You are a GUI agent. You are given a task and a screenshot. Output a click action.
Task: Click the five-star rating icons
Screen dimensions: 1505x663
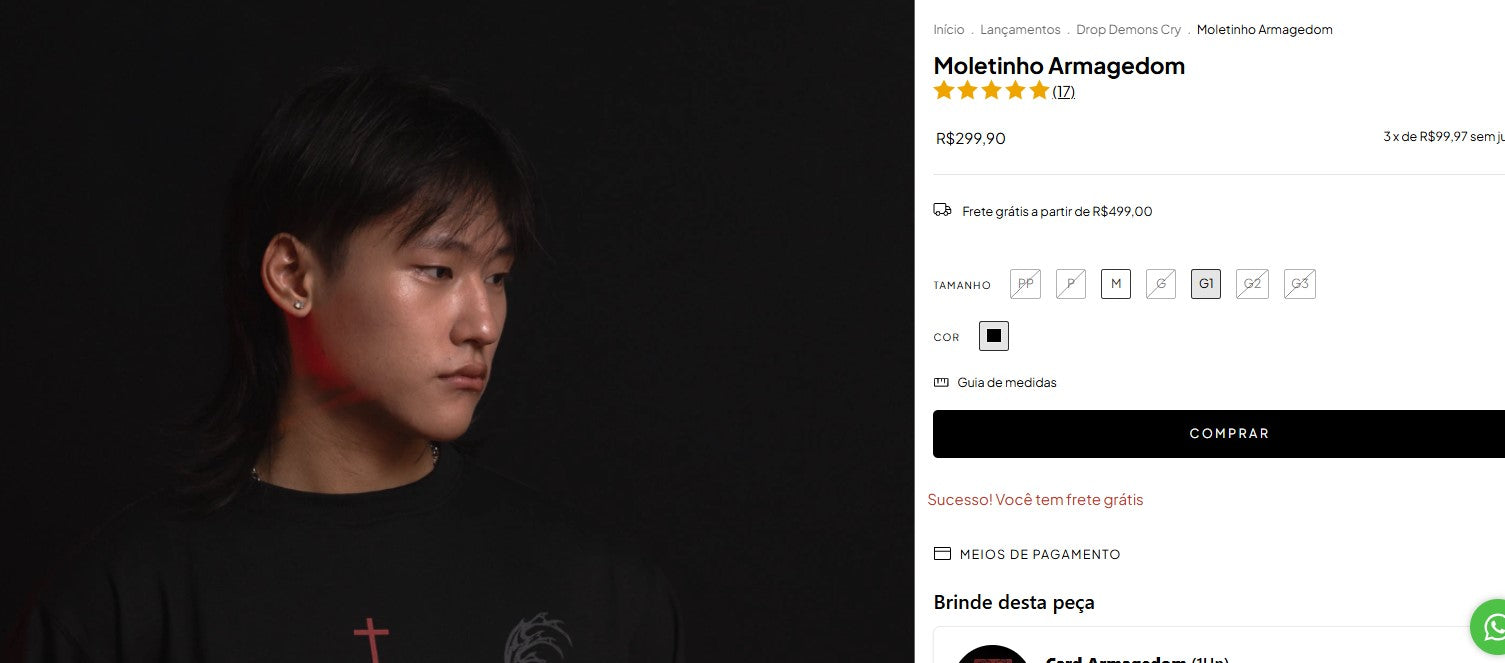[x=991, y=91]
